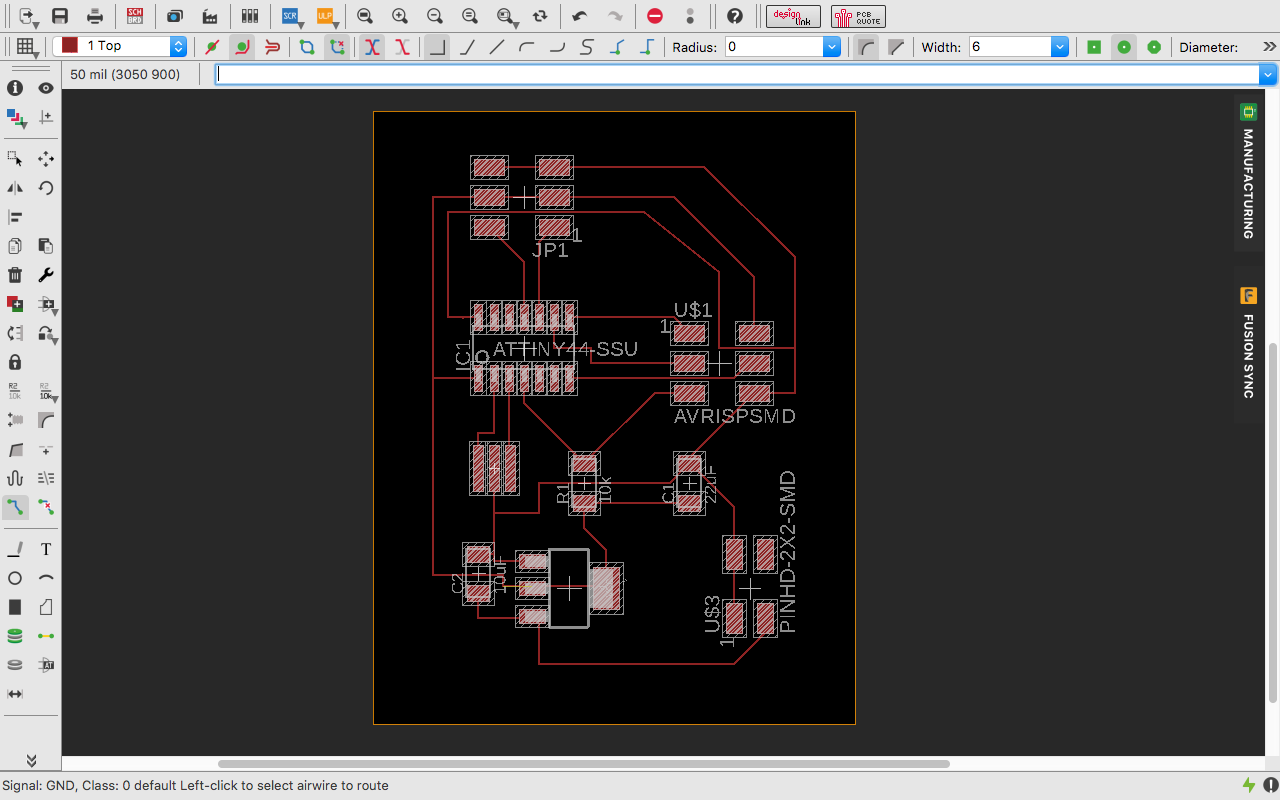The height and width of the screenshot is (800, 1280).
Task: Select the 45-degree wire bend style
Action: tap(467, 47)
